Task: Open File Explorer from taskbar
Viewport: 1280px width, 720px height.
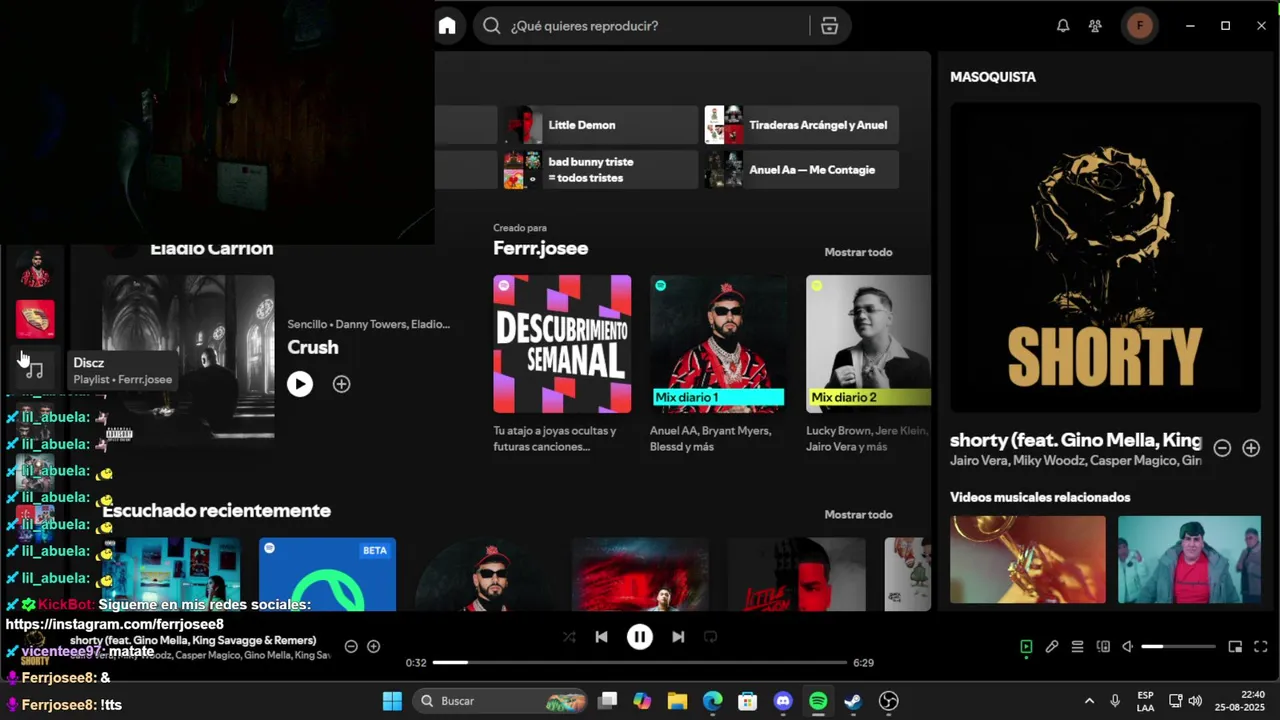Action: click(677, 701)
